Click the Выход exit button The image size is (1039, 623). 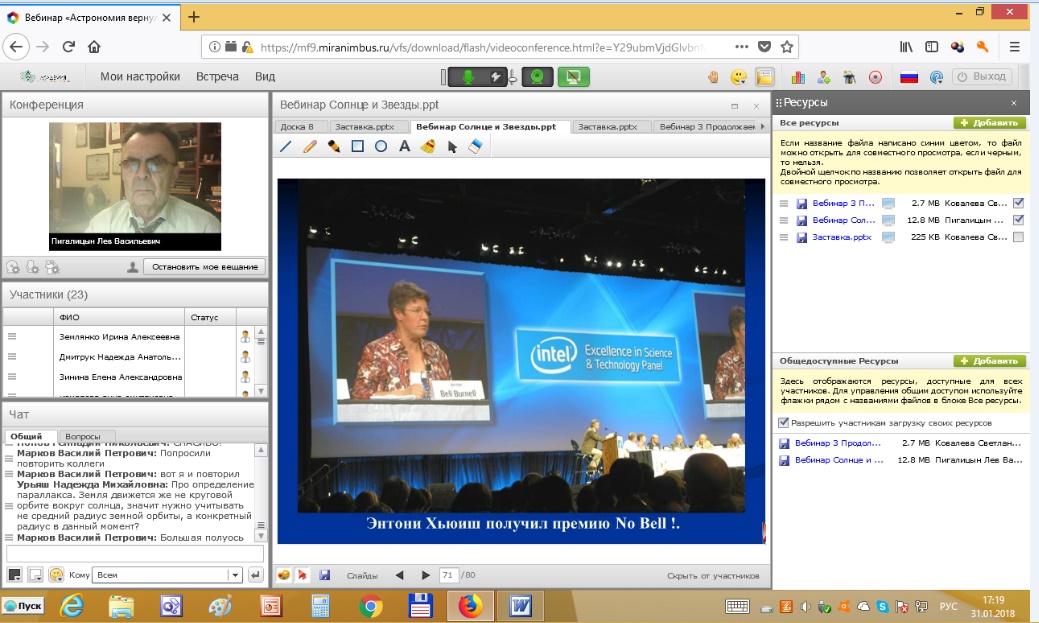pyautogui.click(x=982, y=77)
